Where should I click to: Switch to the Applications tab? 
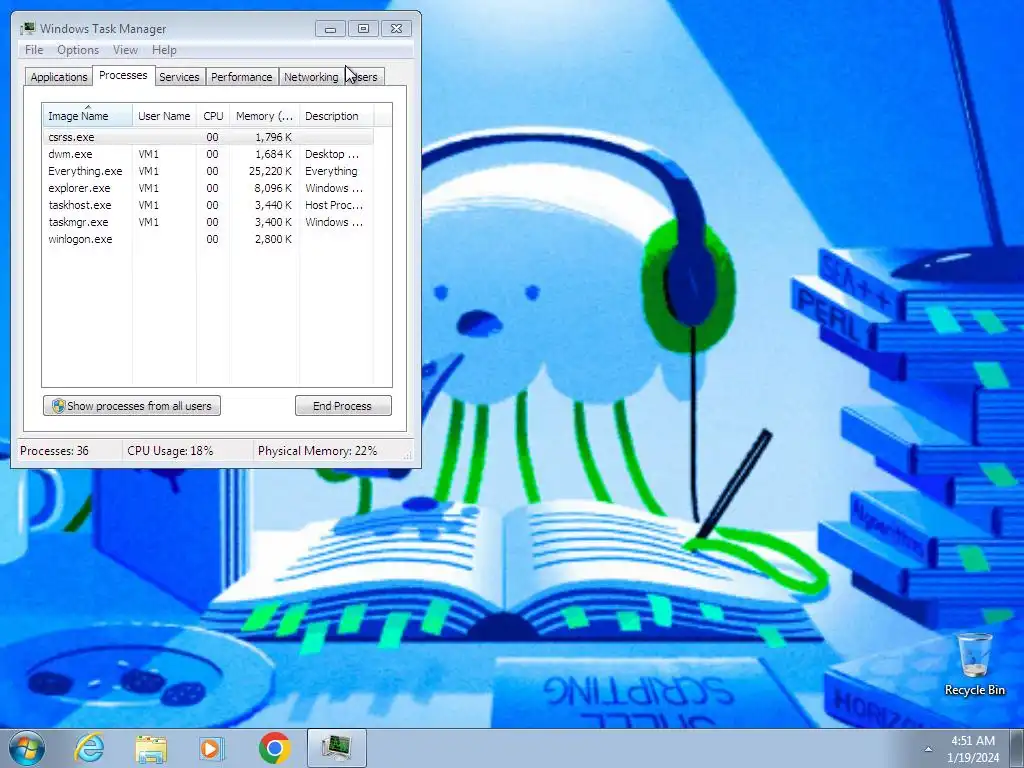(x=59, y=77)
